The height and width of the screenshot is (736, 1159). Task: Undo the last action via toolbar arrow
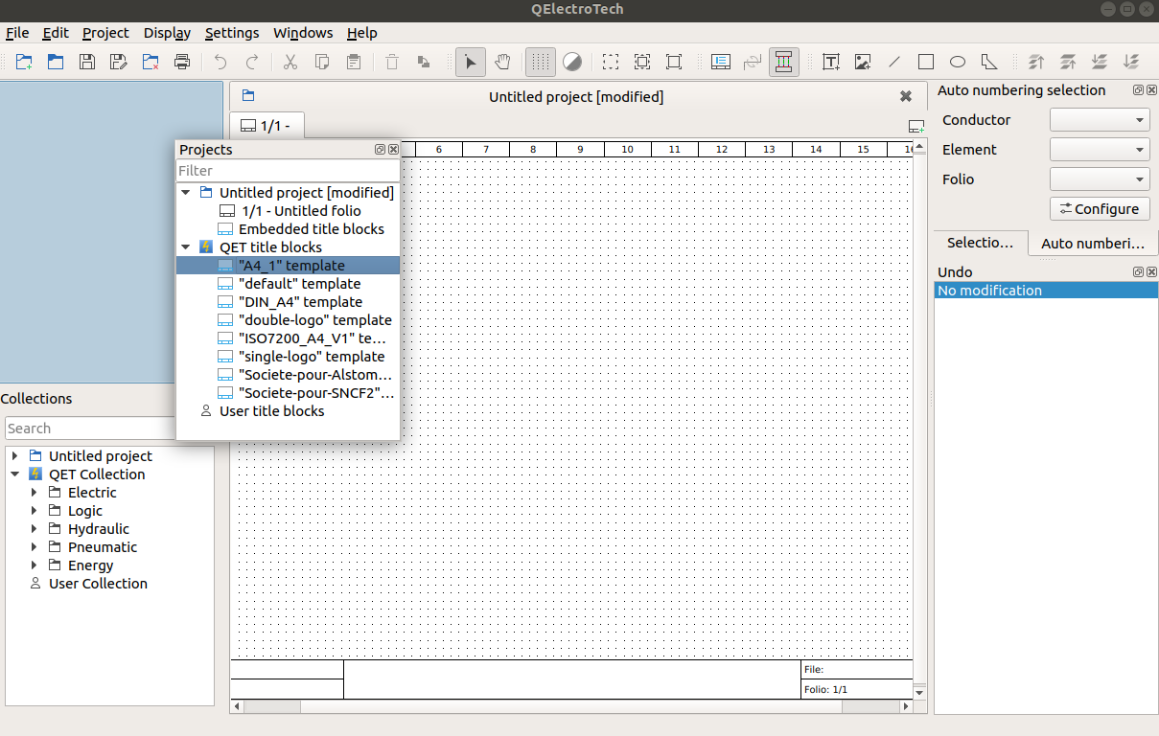[x=220, y=62]
